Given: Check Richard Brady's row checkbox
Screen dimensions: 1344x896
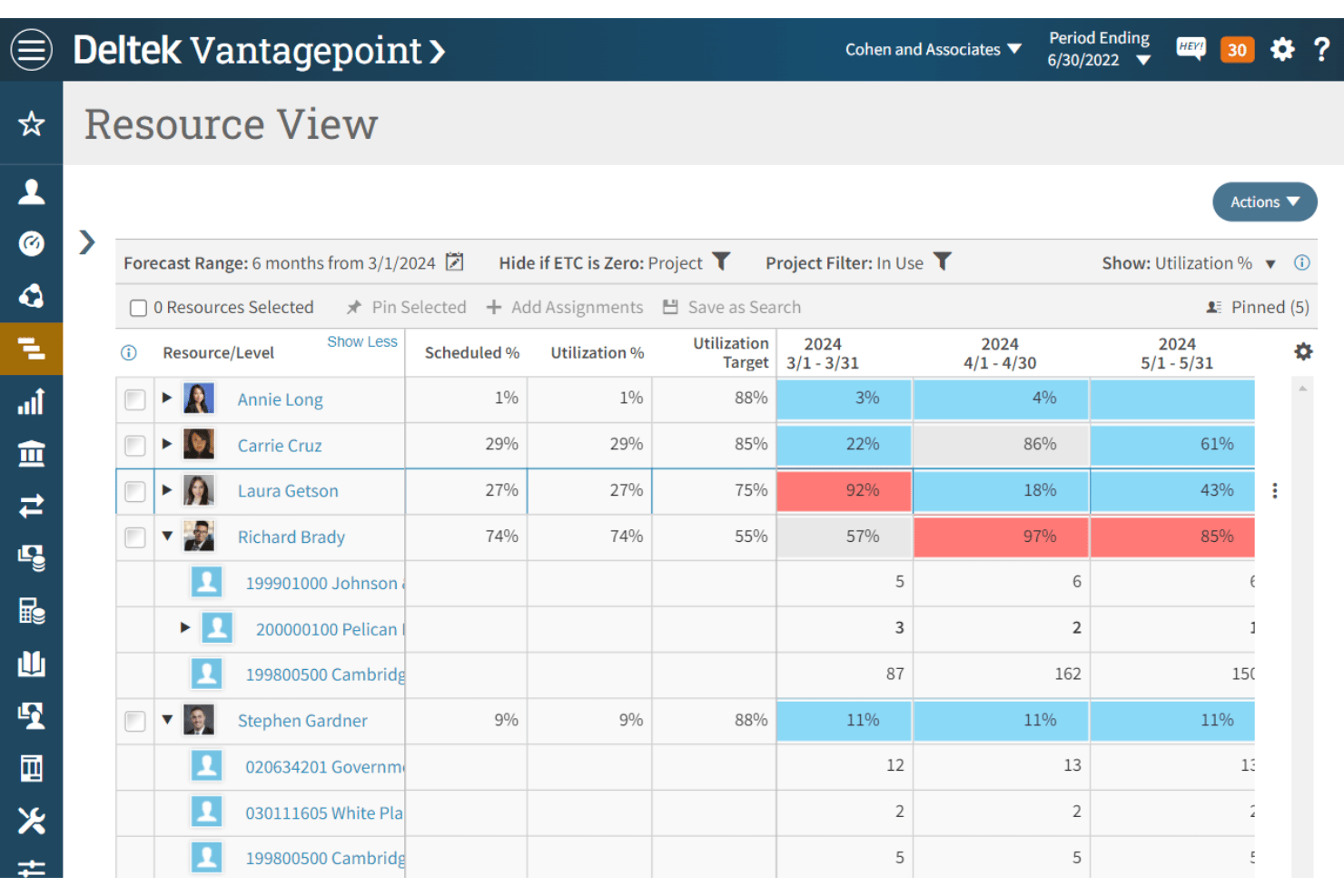Looking at the screenshot, I should (x=135, y=537).
